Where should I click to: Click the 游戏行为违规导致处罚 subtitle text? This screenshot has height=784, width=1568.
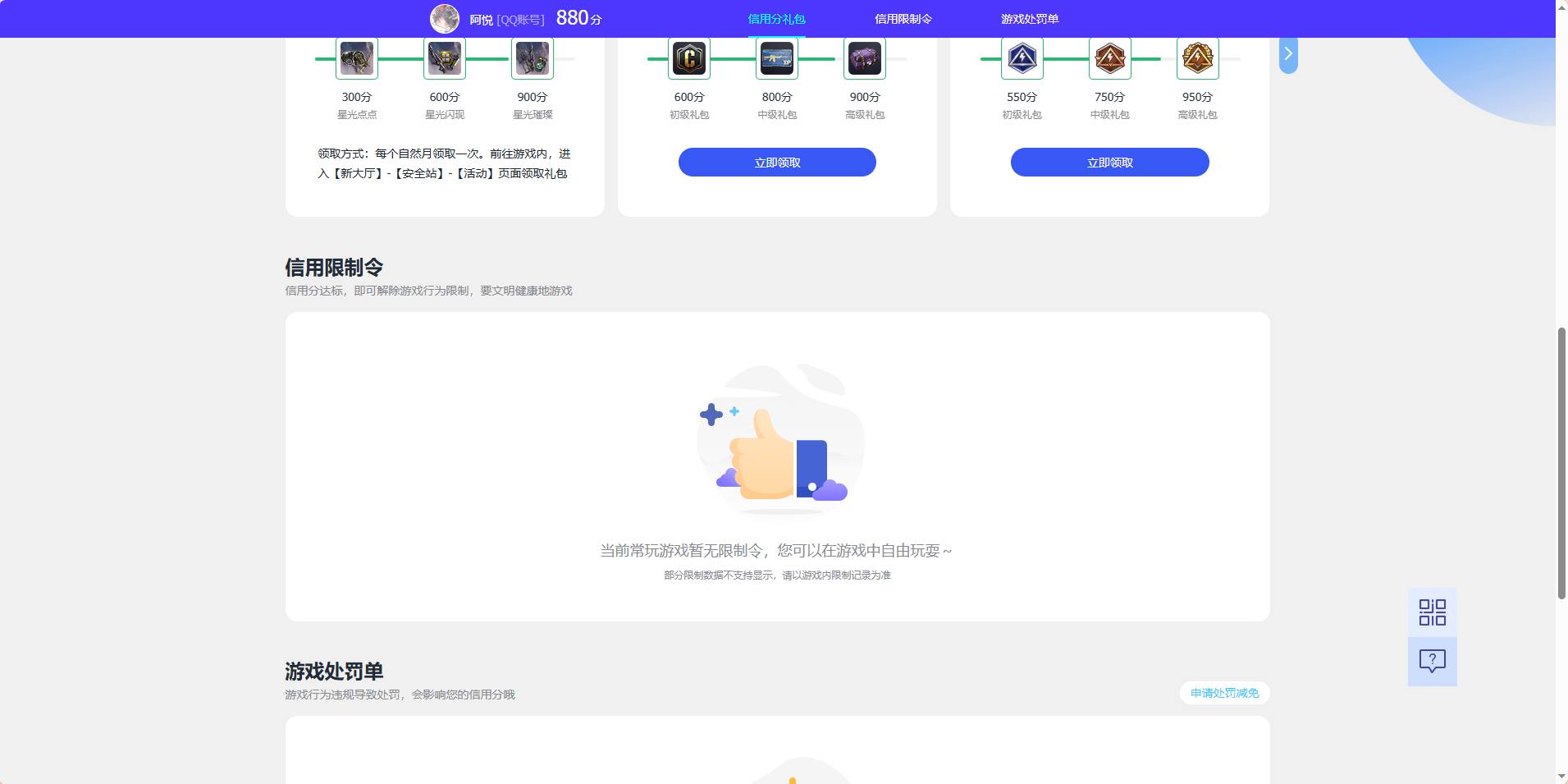400,695
